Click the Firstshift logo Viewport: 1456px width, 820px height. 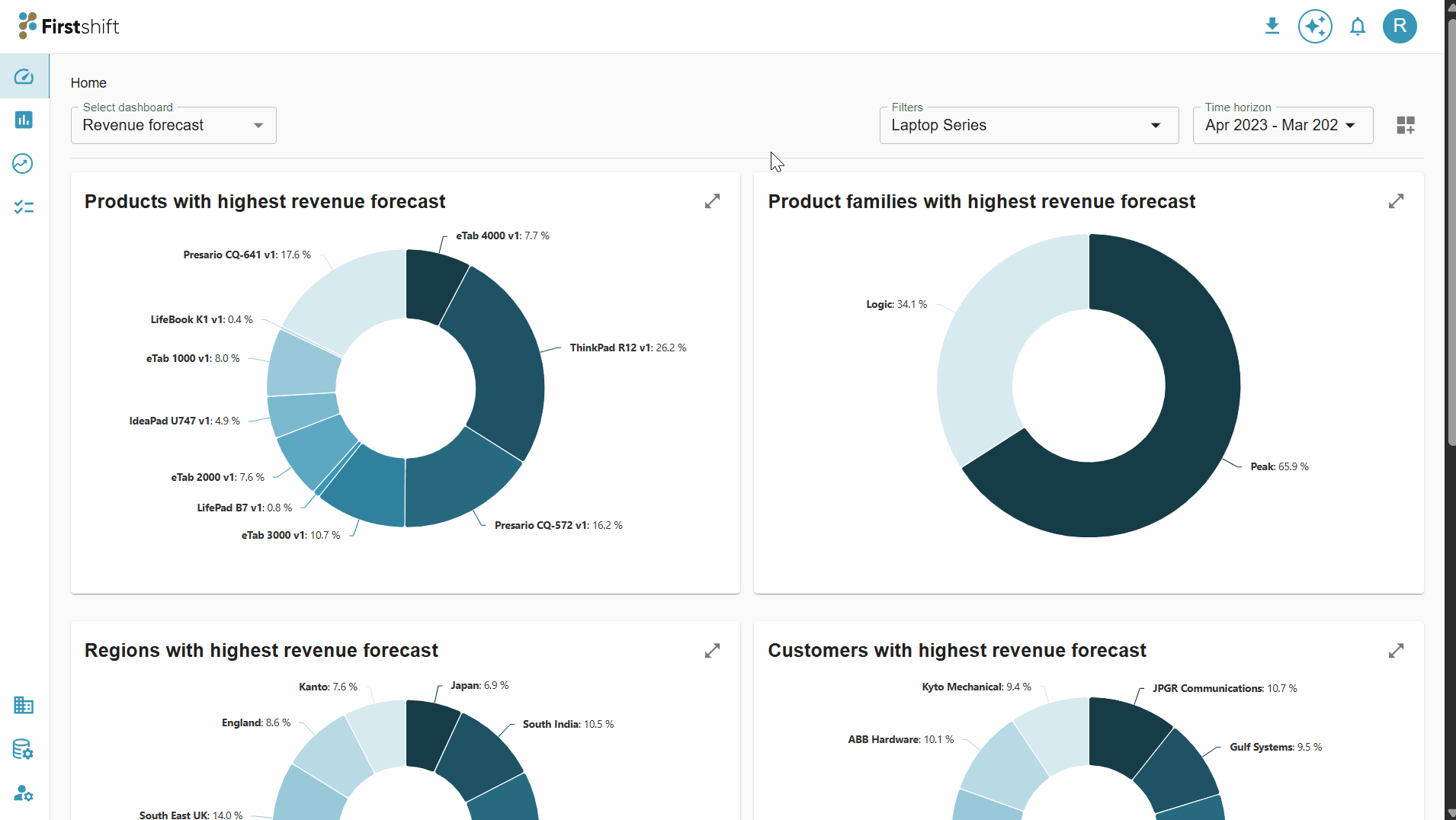pyautogui.click(x=69, y=27)
